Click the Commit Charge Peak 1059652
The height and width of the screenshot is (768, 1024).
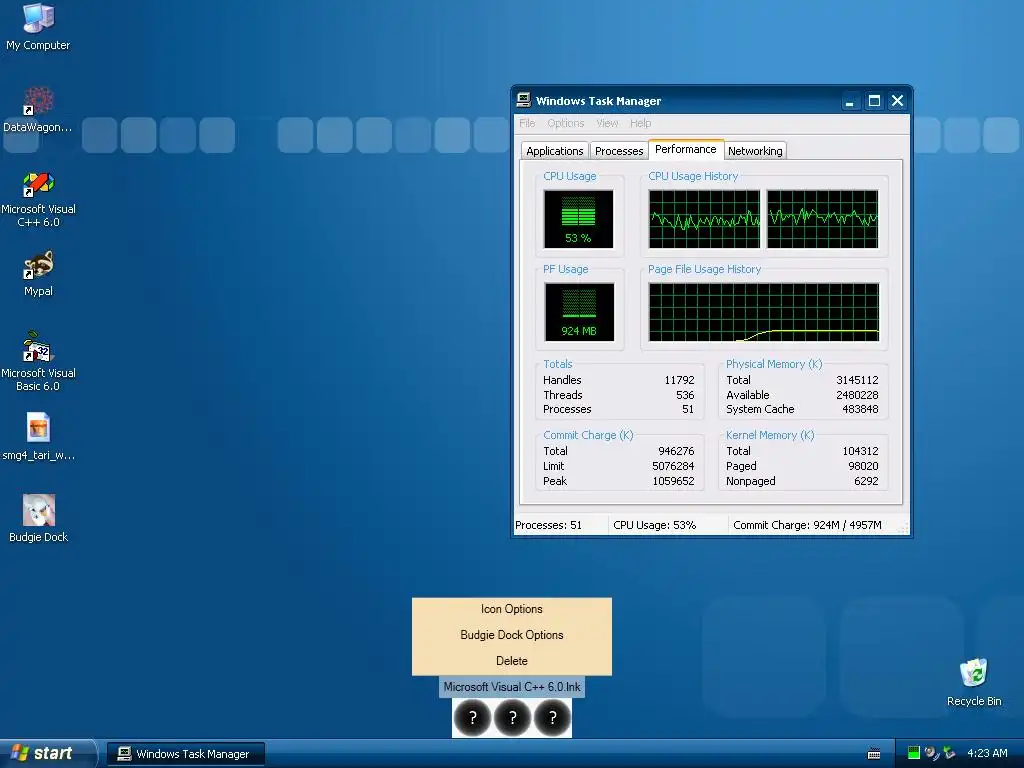click(673, 481)
